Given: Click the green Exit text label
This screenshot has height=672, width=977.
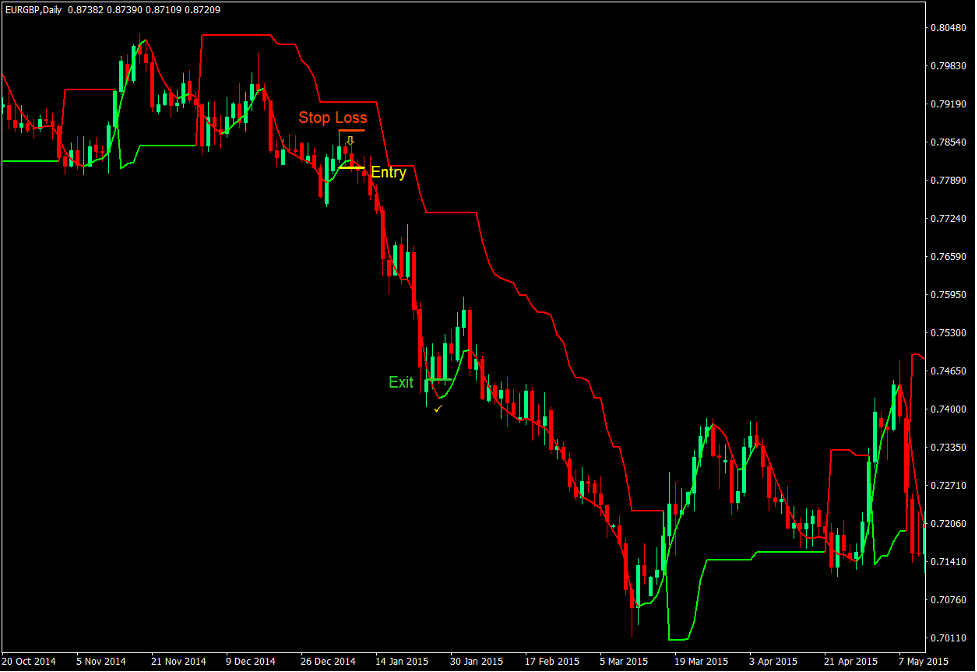Looking at the screenshot, I should point(401,381).
